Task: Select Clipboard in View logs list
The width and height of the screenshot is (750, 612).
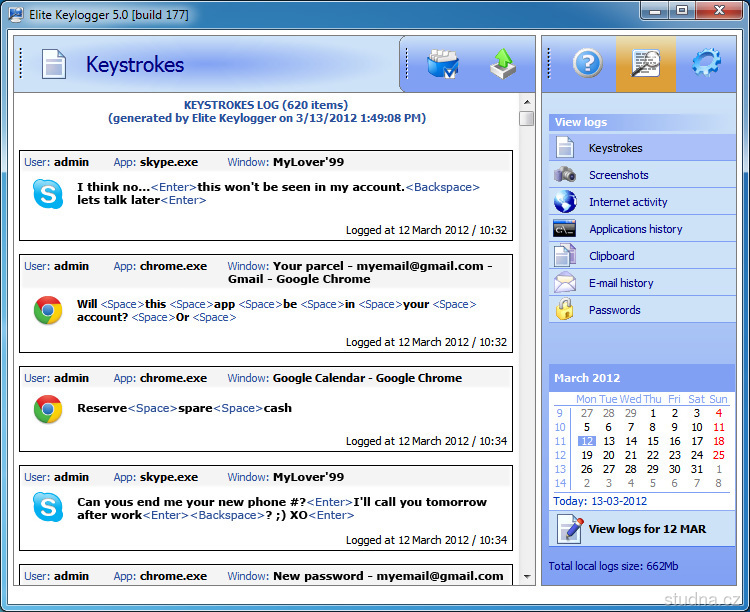Action: (611, 256)
